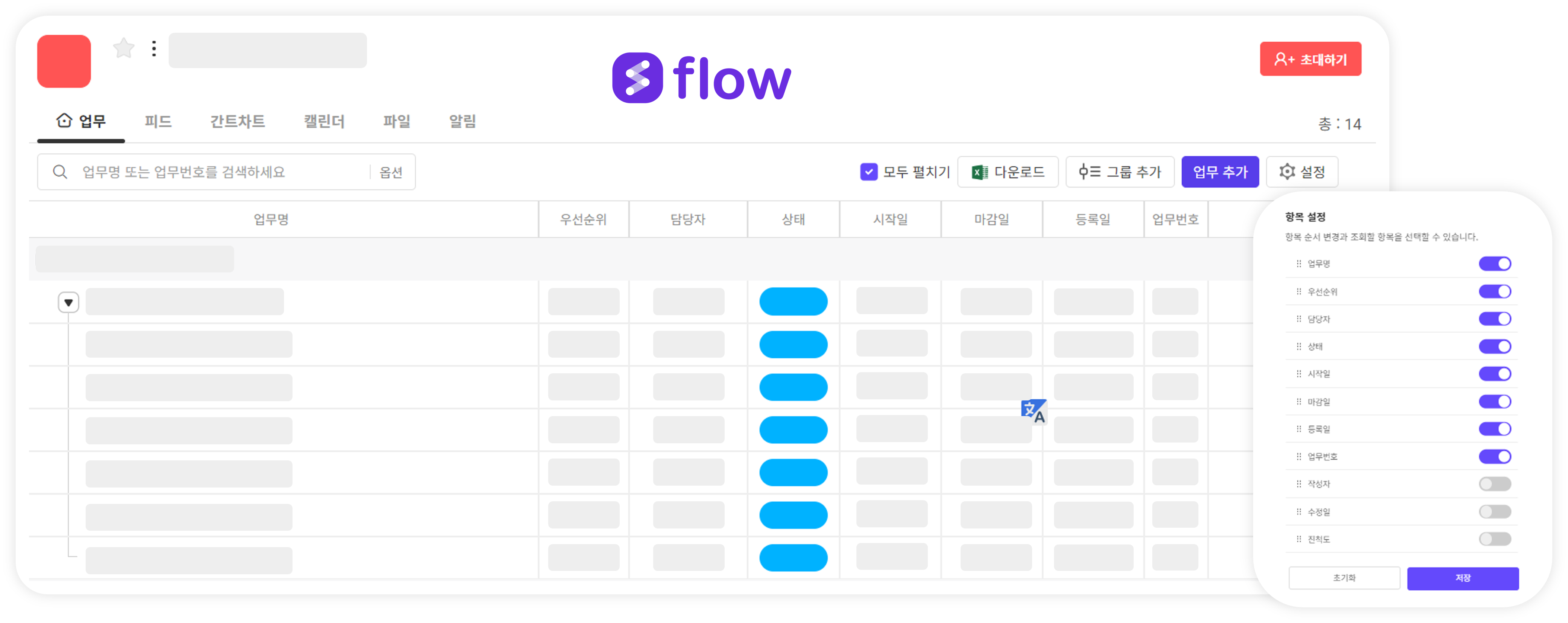Collapse the task group with the arrow
The image size is (1568, 623).
click(69, 302)
